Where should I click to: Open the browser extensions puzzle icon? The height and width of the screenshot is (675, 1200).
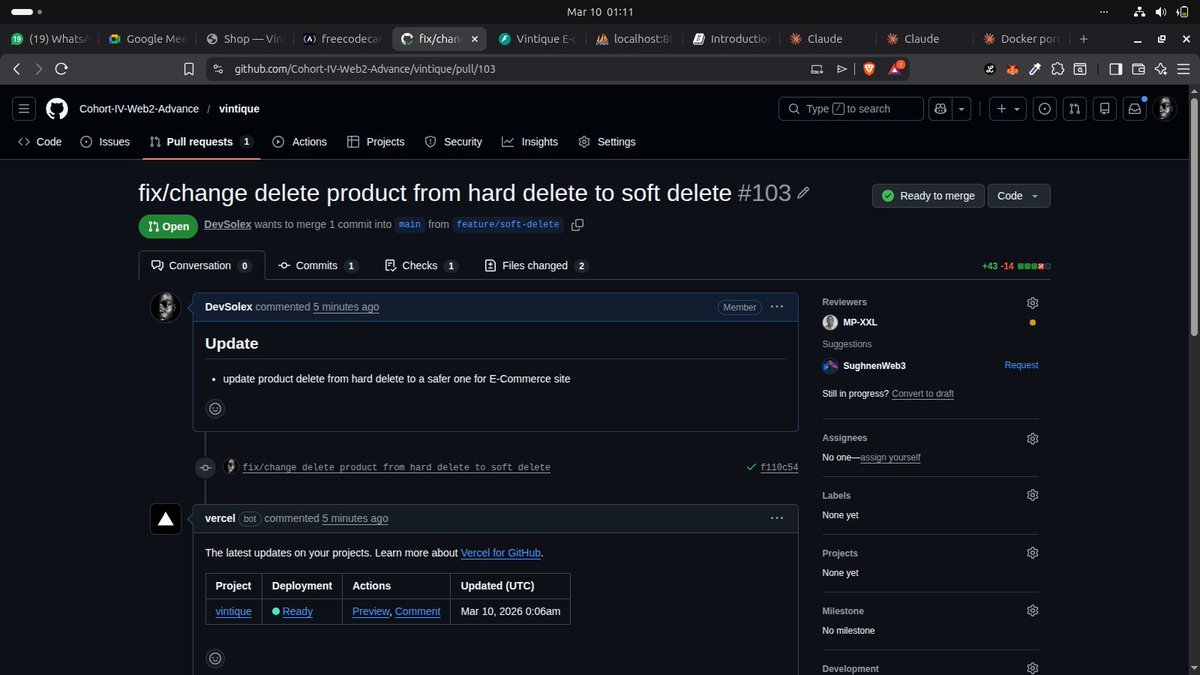coord(1058,69)
